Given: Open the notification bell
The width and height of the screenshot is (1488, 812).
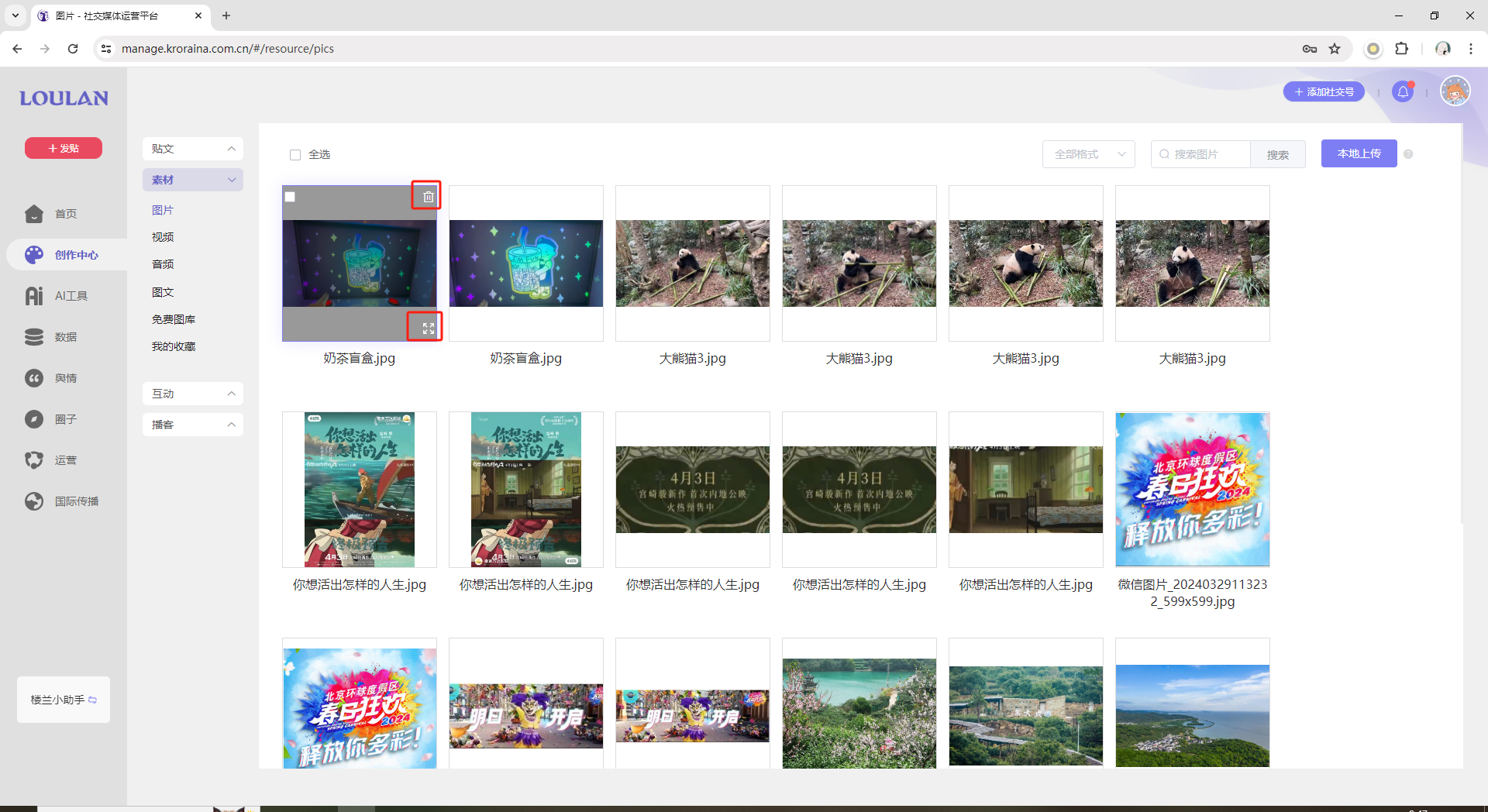Looking at the screenshot, I should coord(1403,92).
